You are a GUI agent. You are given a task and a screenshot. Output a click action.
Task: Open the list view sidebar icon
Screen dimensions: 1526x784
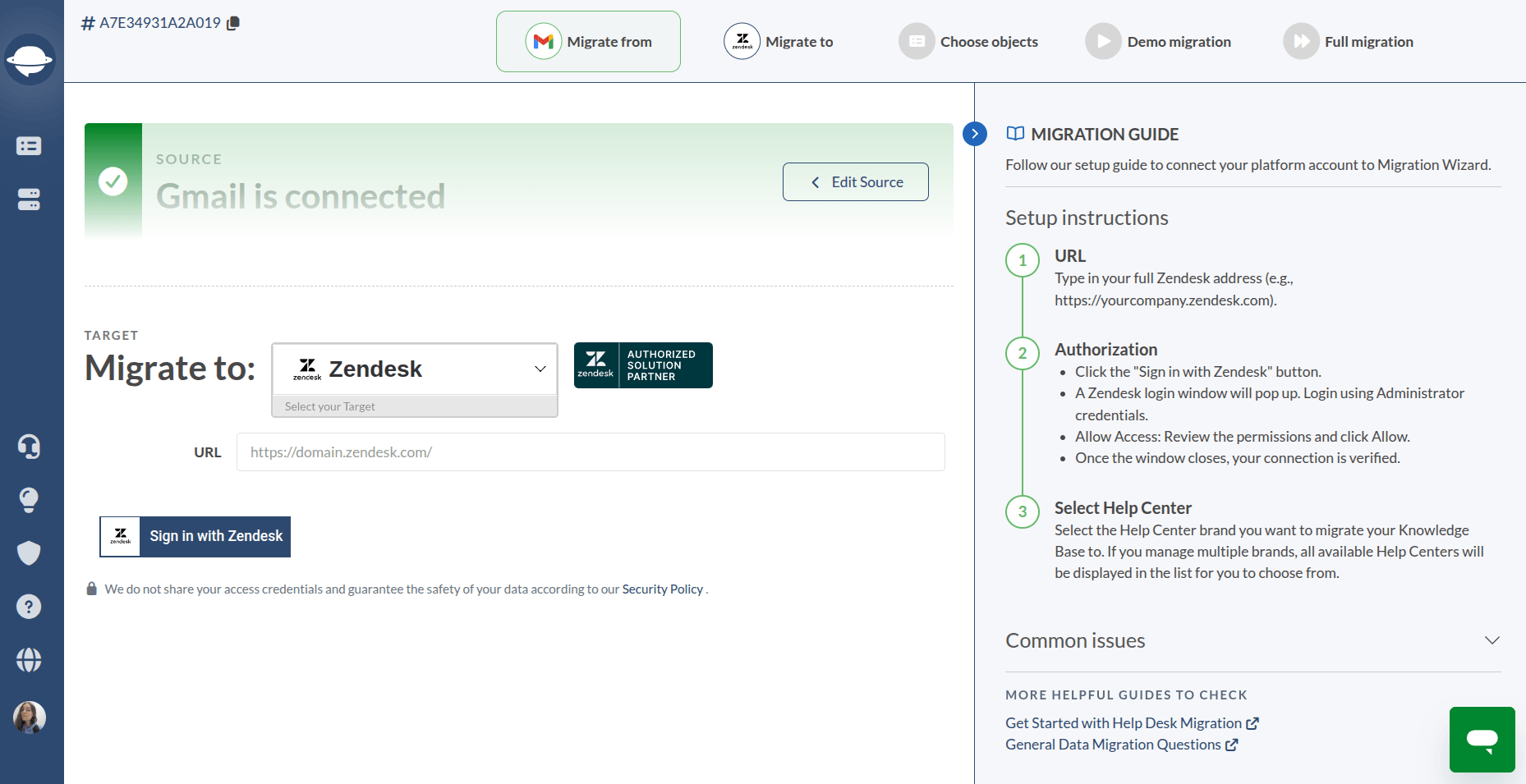[29, 146]
